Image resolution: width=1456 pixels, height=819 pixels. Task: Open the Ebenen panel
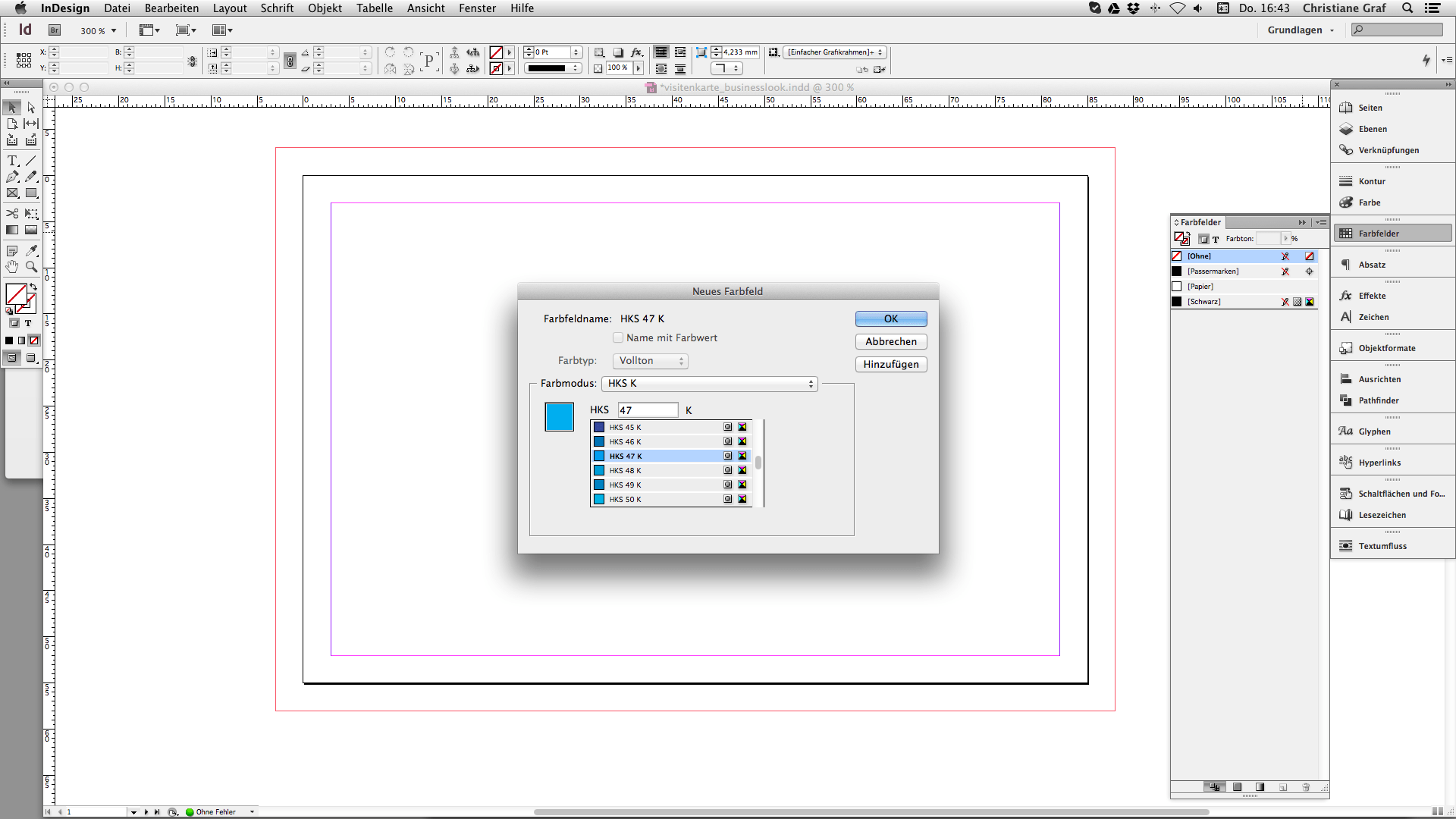[x=1372, y=129]
